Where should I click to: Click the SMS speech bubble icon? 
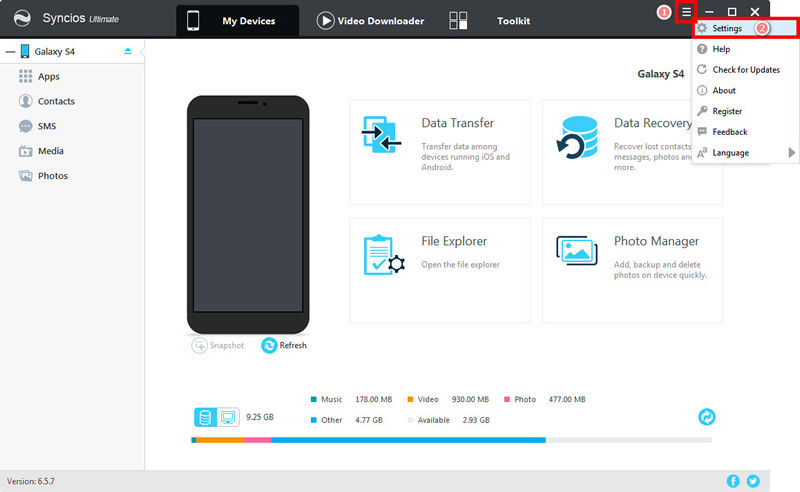(x=26, y=126)
